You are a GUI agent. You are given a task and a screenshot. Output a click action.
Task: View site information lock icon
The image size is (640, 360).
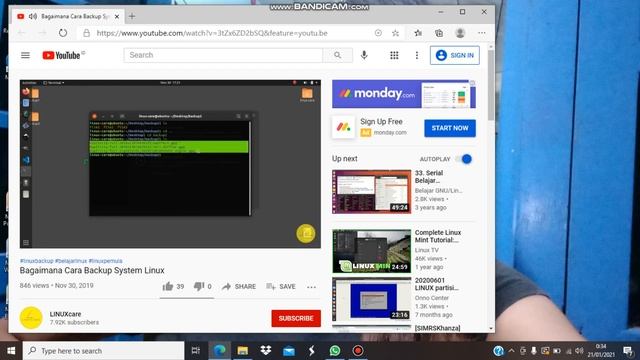coord(87,33)
